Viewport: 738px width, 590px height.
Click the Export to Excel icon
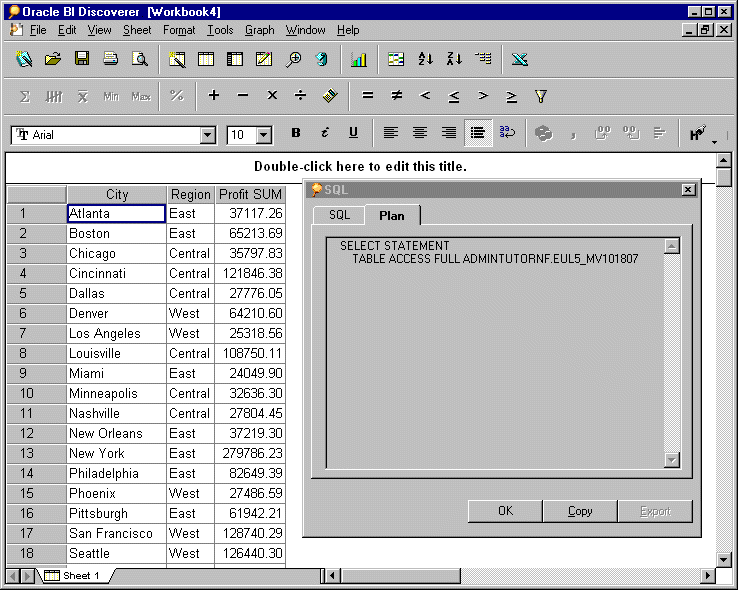point(520,59)
